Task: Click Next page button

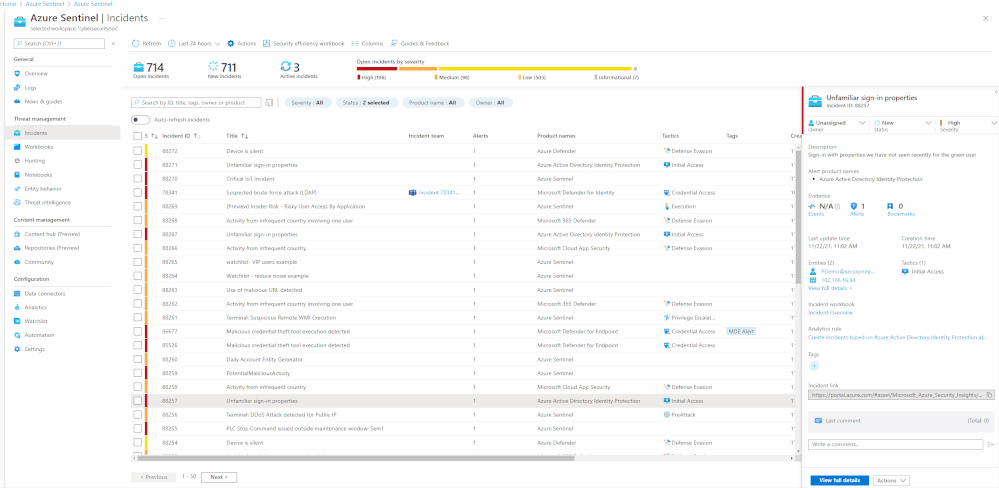Action: 219,477
